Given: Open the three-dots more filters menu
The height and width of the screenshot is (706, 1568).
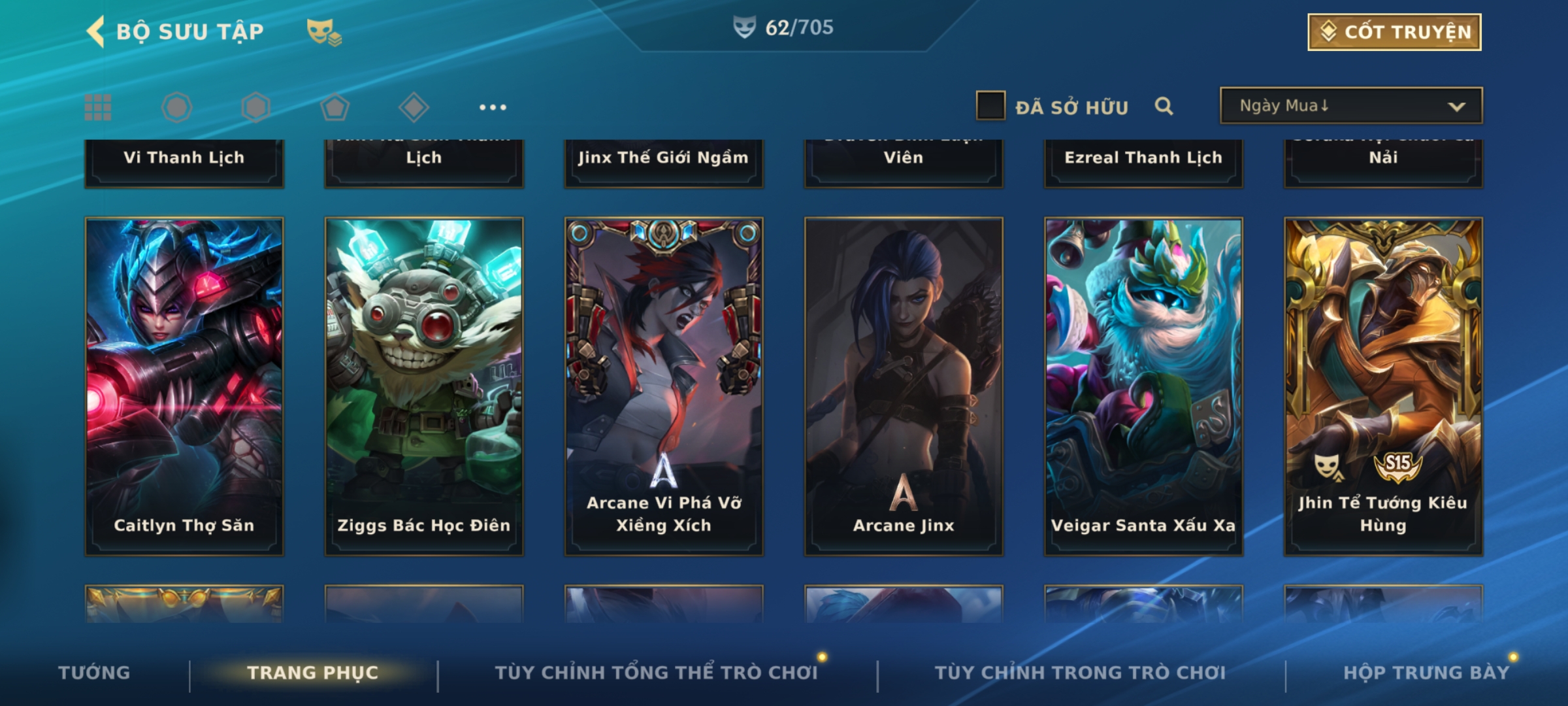Looking at the screenshot, I should 493,107.
